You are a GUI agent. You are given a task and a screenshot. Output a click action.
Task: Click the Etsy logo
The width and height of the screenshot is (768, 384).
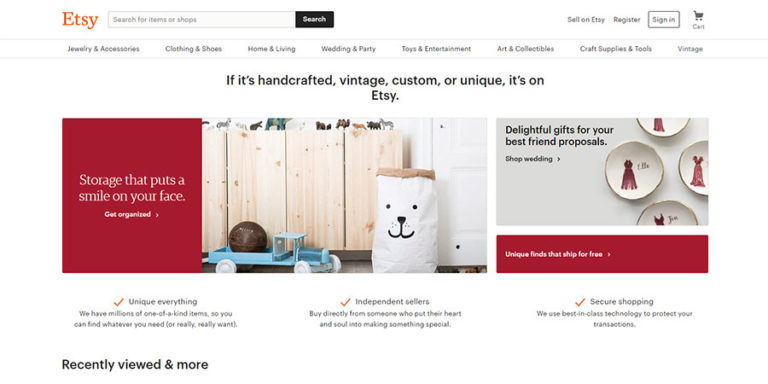tap(80, 20)
